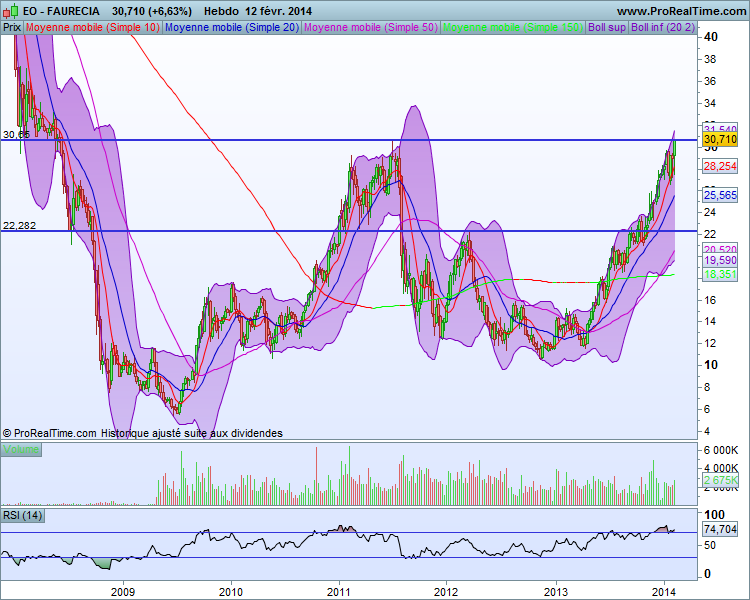This screenshot has width=750, height=600.
Task: Open the RSI (14) panel label
Action: (x=22, y=515)
